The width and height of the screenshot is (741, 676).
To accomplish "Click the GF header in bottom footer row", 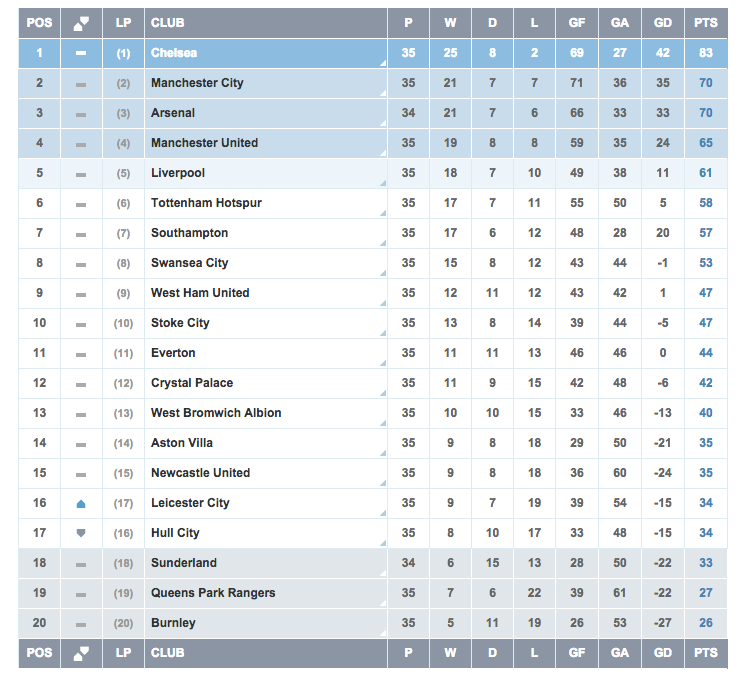I will pyautogui.click(x=577, y=653).
